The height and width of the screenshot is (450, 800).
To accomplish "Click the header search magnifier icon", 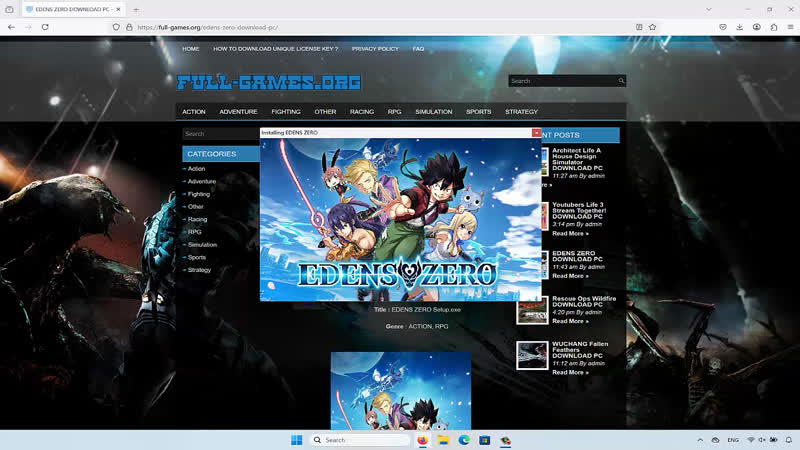I will tap(621, 81).
